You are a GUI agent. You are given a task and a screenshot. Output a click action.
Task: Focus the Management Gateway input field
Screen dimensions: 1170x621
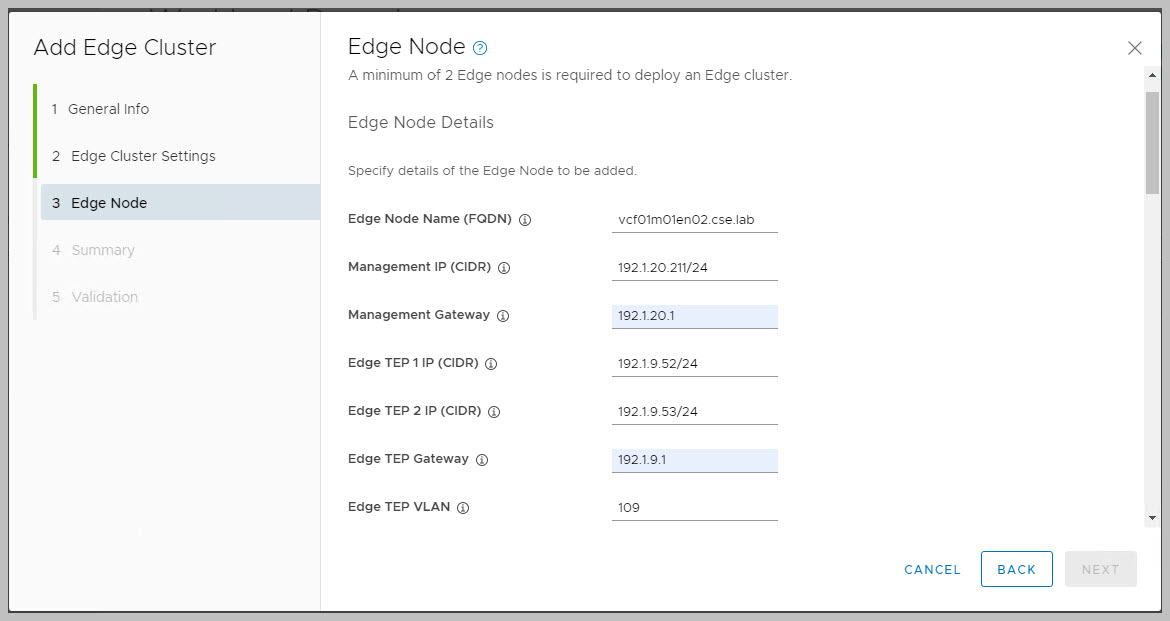click(x=694, y=316)
